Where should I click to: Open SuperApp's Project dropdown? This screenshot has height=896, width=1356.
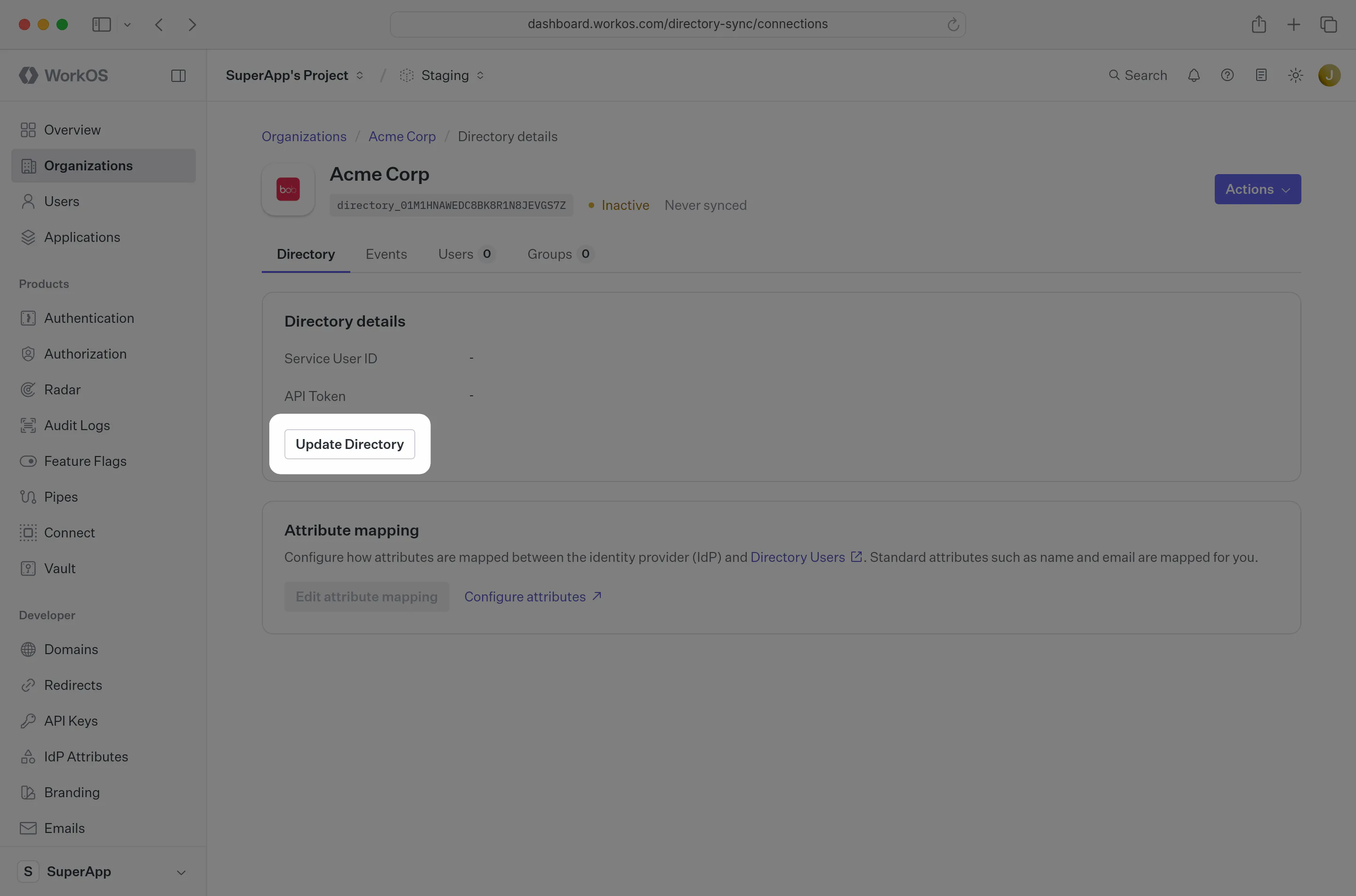[294, 75]
